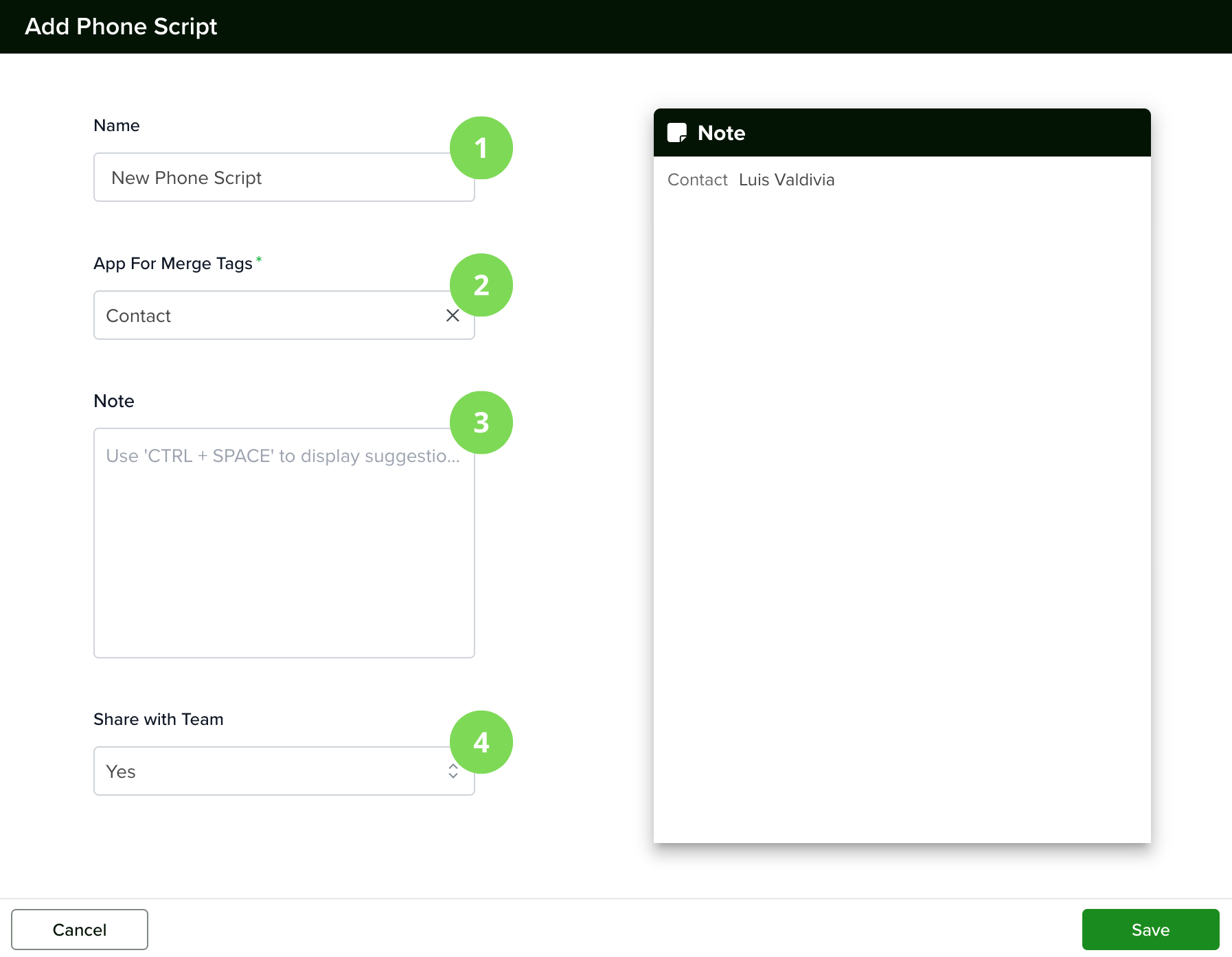Click the Share with Team label
Screen dimensions: 1232x957
pyautogui.click(x=159, y=719)
